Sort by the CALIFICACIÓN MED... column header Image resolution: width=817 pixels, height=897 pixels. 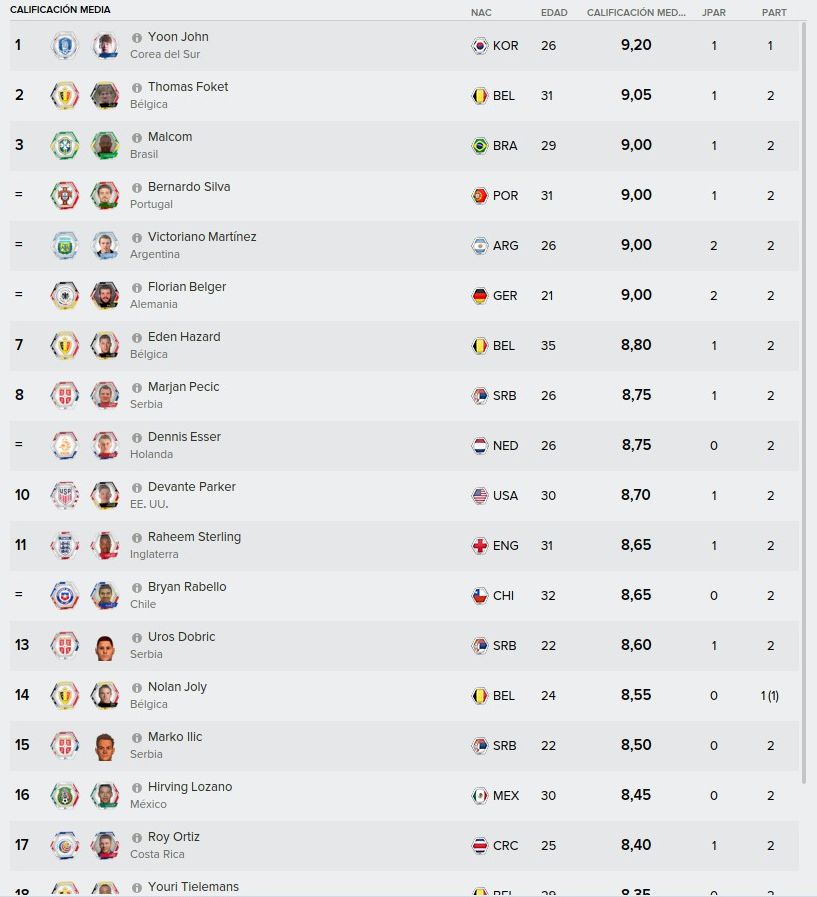tap(636, 13)
